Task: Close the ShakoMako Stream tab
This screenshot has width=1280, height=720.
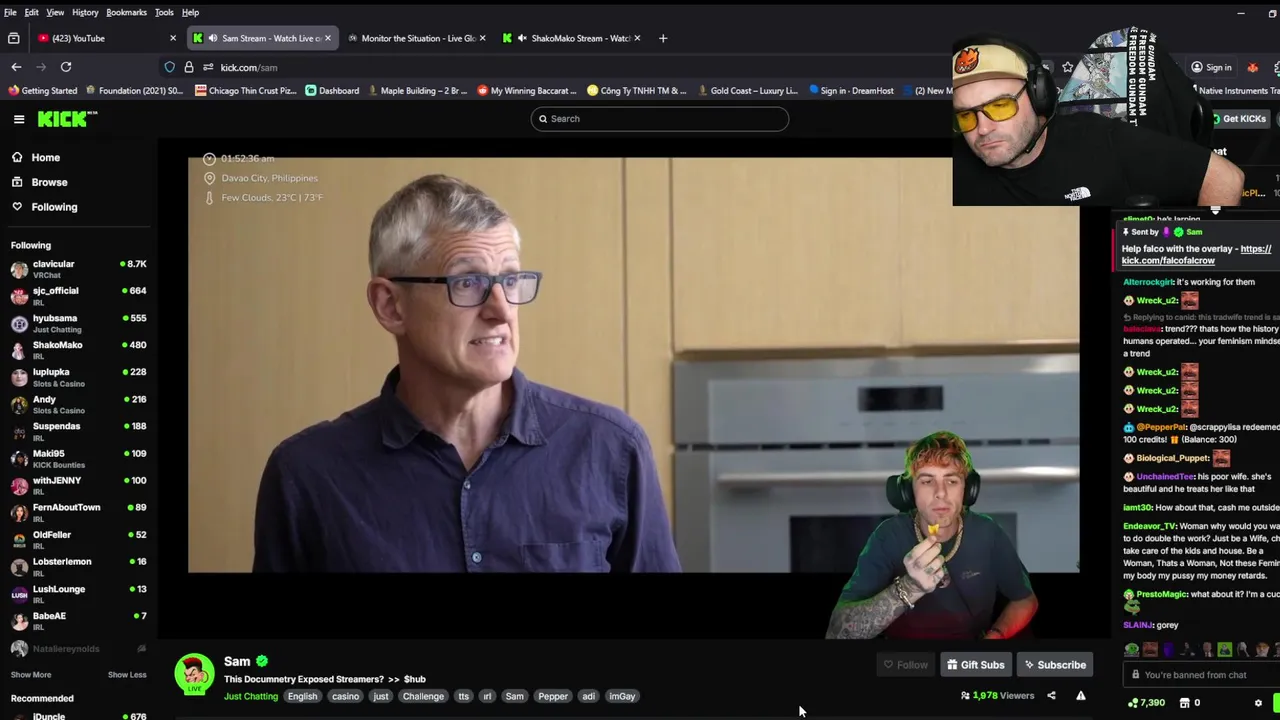Action: 637,38
